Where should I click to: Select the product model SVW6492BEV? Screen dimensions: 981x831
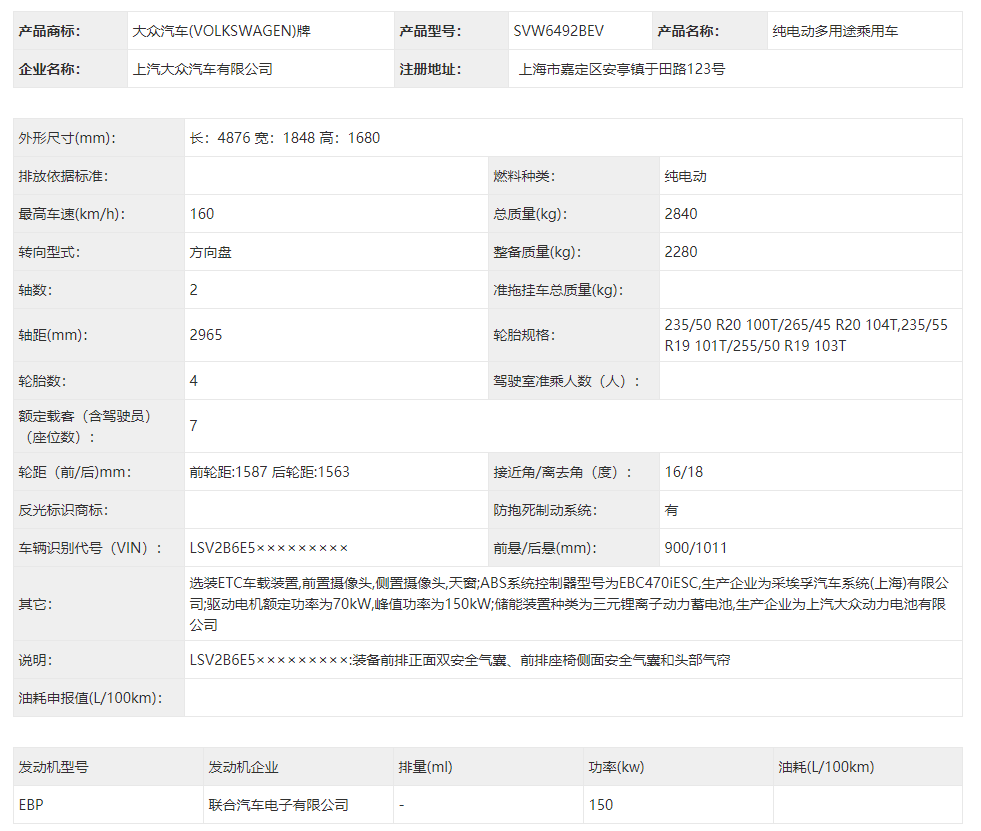(x=559, y=31)
